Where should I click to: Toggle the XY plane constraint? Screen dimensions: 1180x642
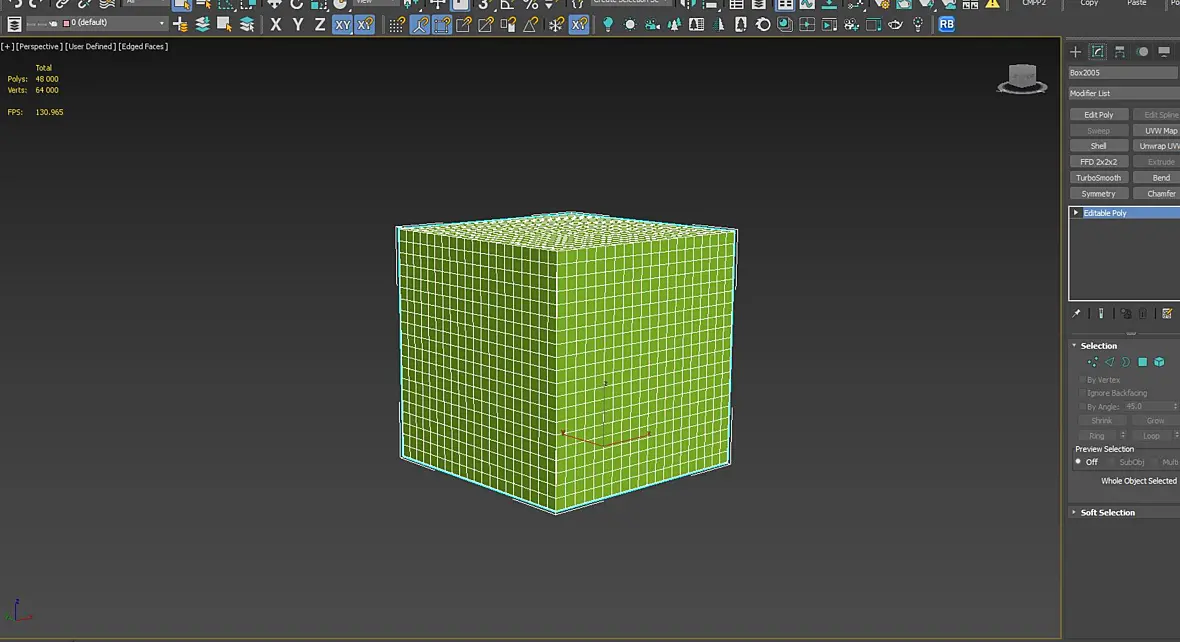[342, 25]
